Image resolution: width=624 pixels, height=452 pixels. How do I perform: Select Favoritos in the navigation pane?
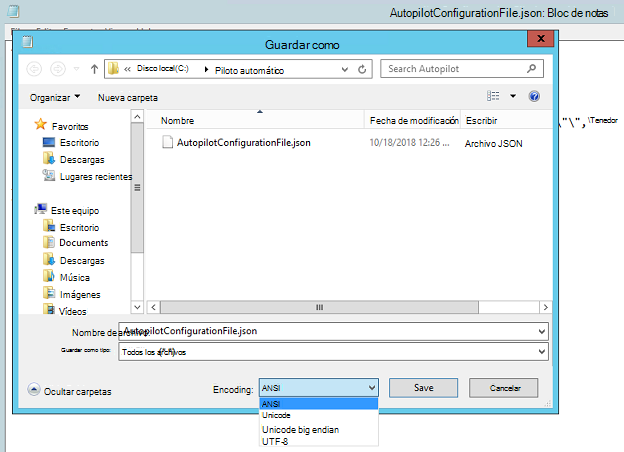pyautogui.click(x=70, y=127)
